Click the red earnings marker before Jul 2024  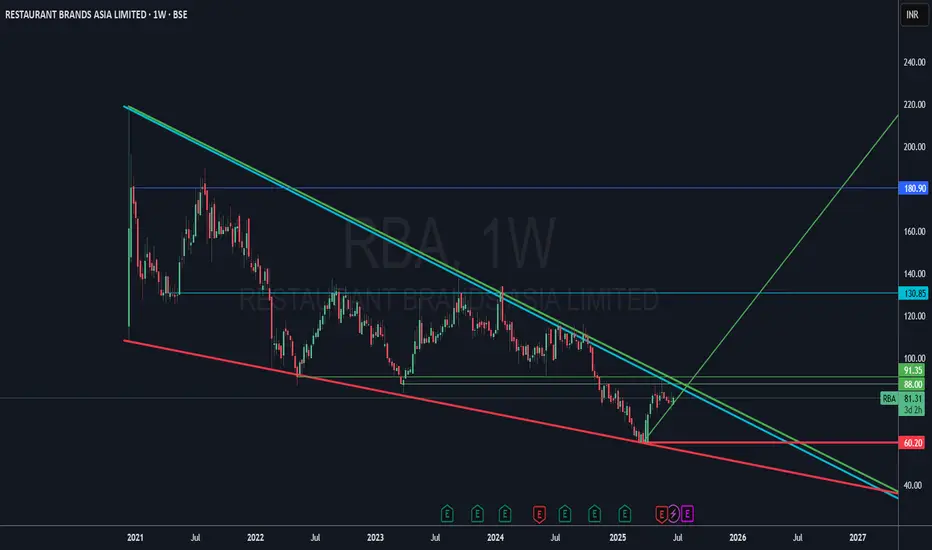[x=539, y=514]
